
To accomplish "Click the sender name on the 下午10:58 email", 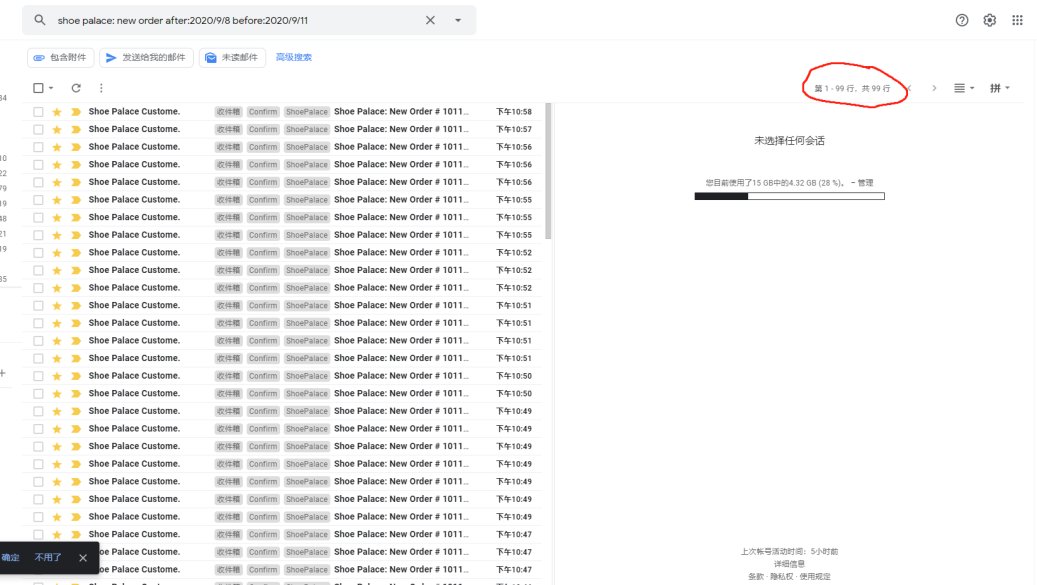I will [x=134, y=112].
